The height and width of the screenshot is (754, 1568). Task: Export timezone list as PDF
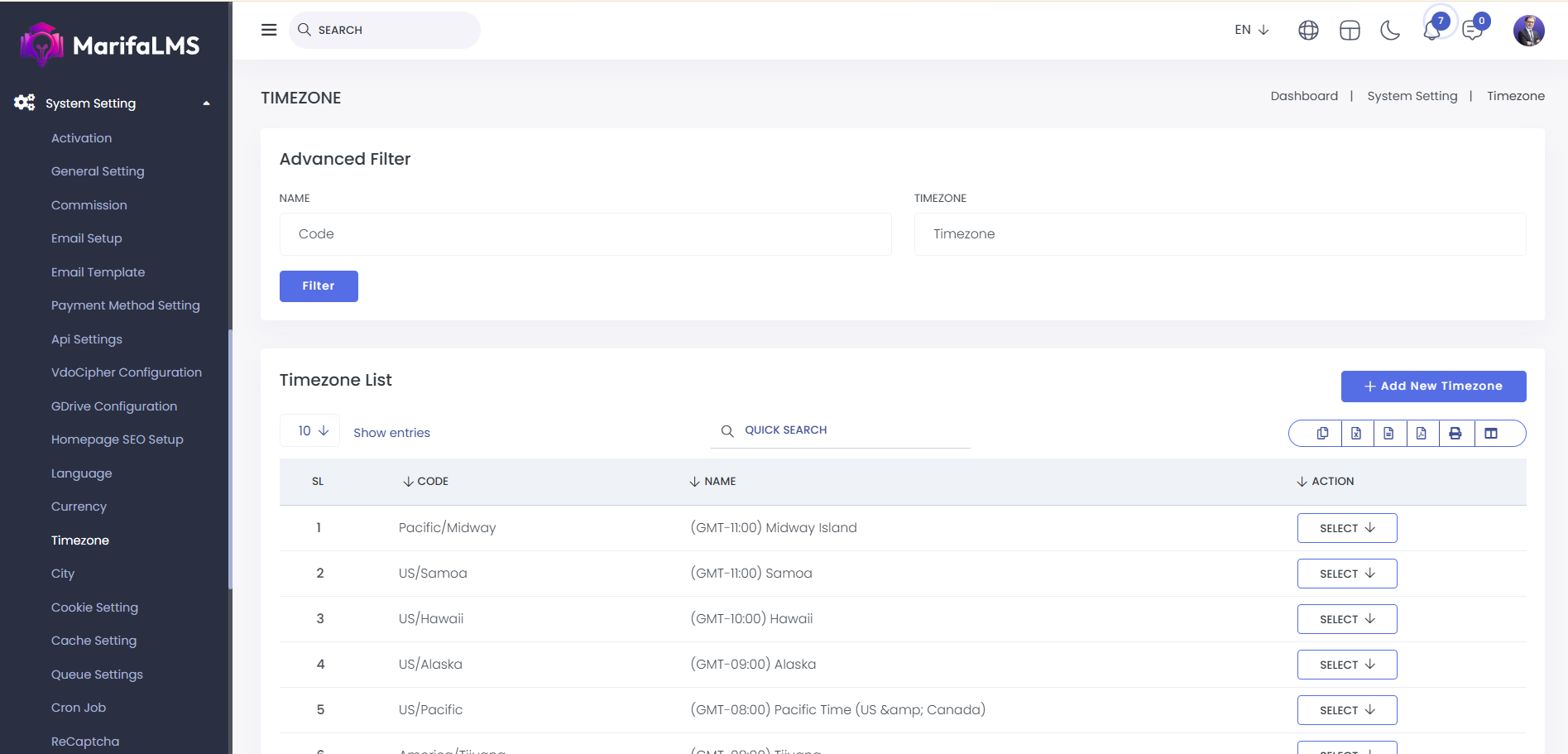click(1422, 433)
